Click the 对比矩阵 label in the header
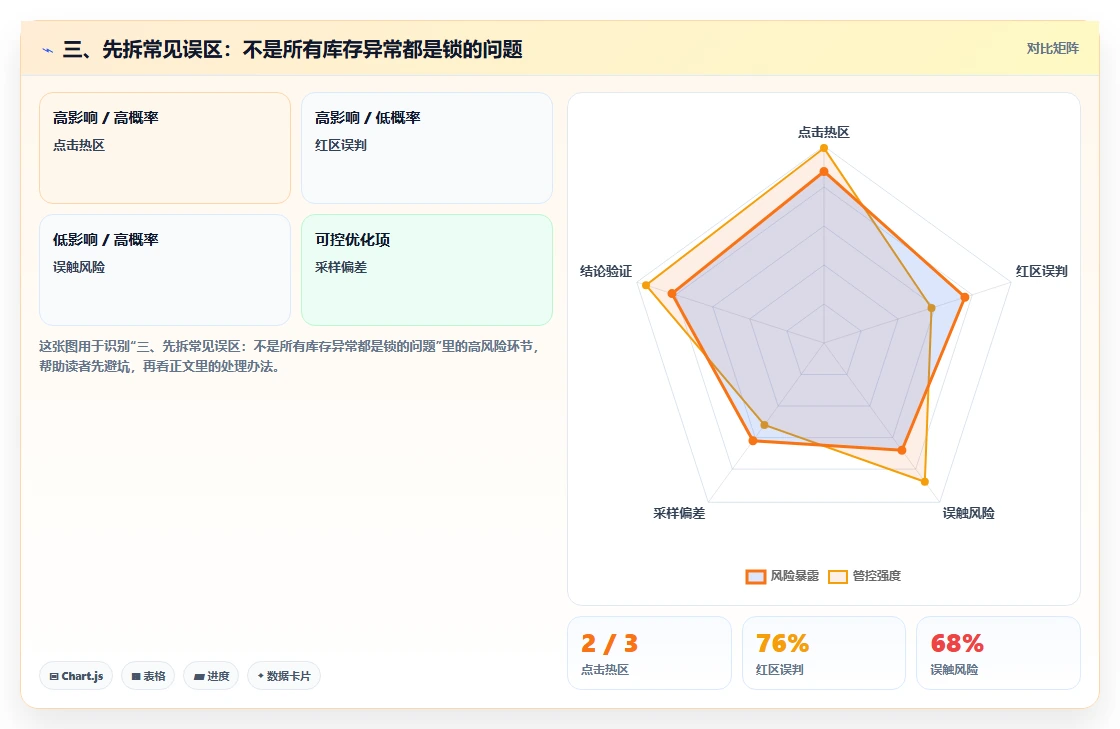 (1052, 49)
